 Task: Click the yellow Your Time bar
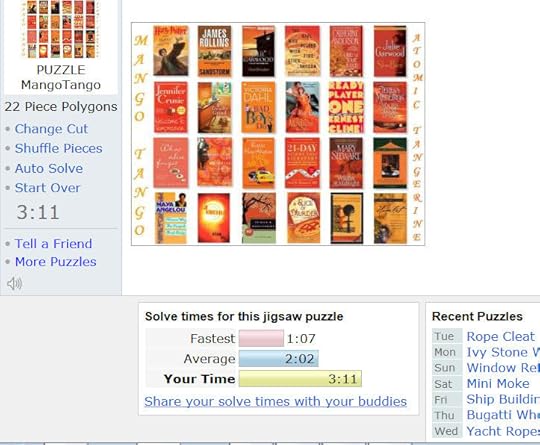300,379
